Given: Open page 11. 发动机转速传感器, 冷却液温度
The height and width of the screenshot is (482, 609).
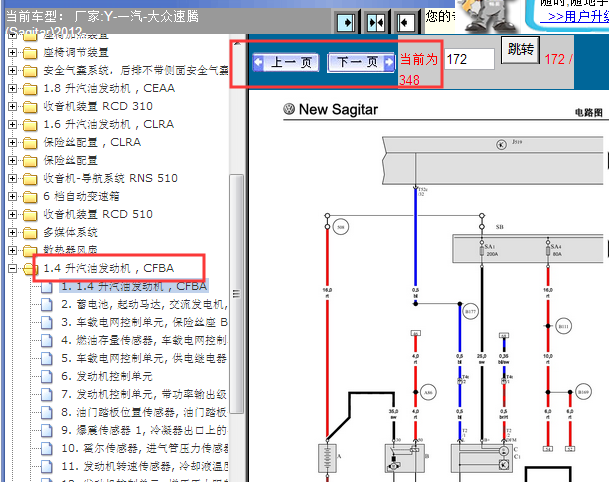Looking at the screenshot, I should 144,466.
